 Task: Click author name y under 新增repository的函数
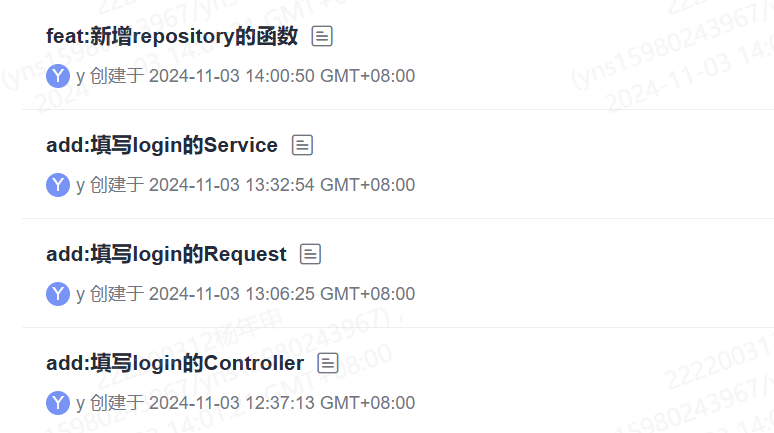click(x=80, y=77)
